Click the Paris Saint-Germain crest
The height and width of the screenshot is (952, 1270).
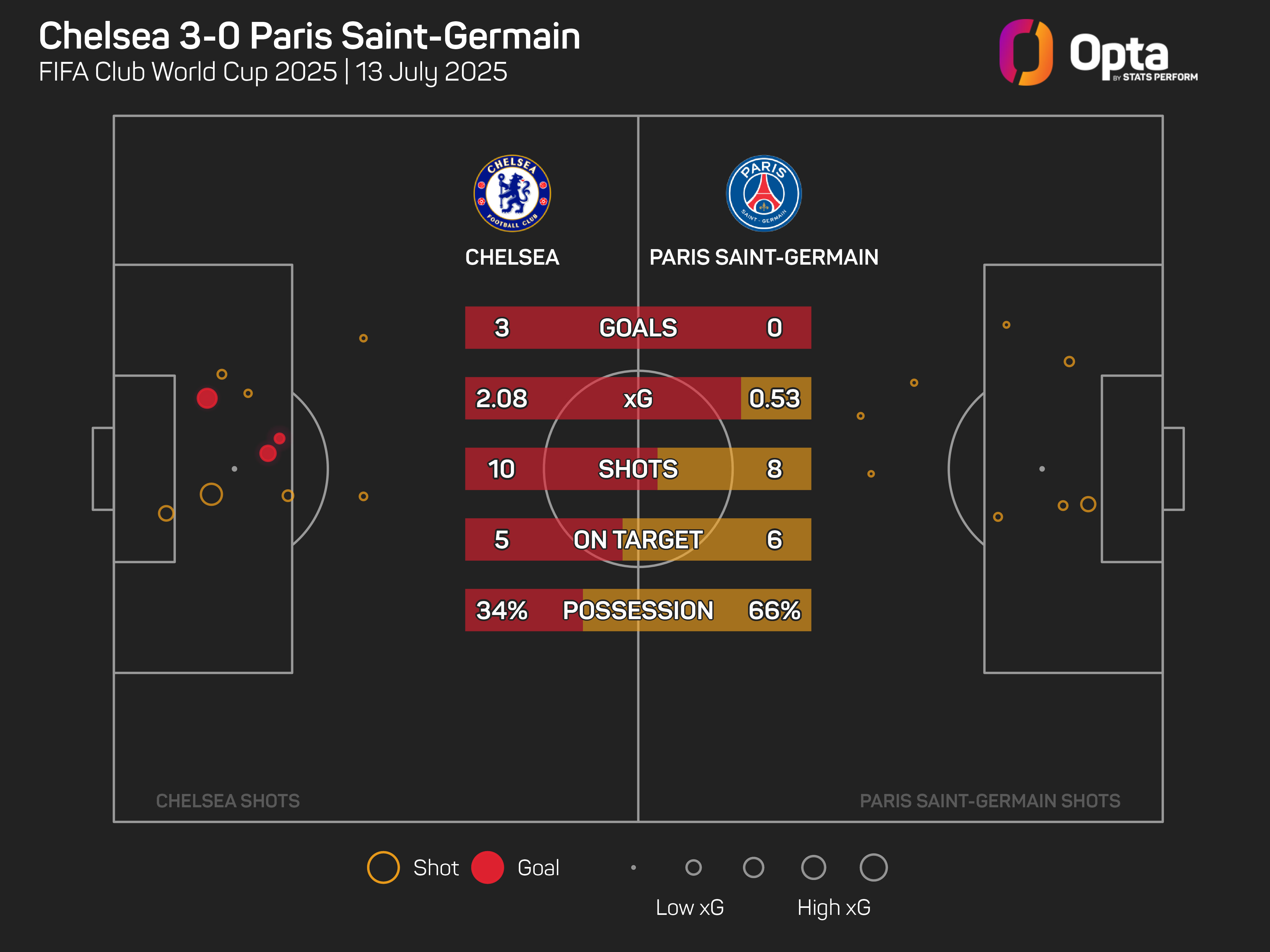(764, 193)
